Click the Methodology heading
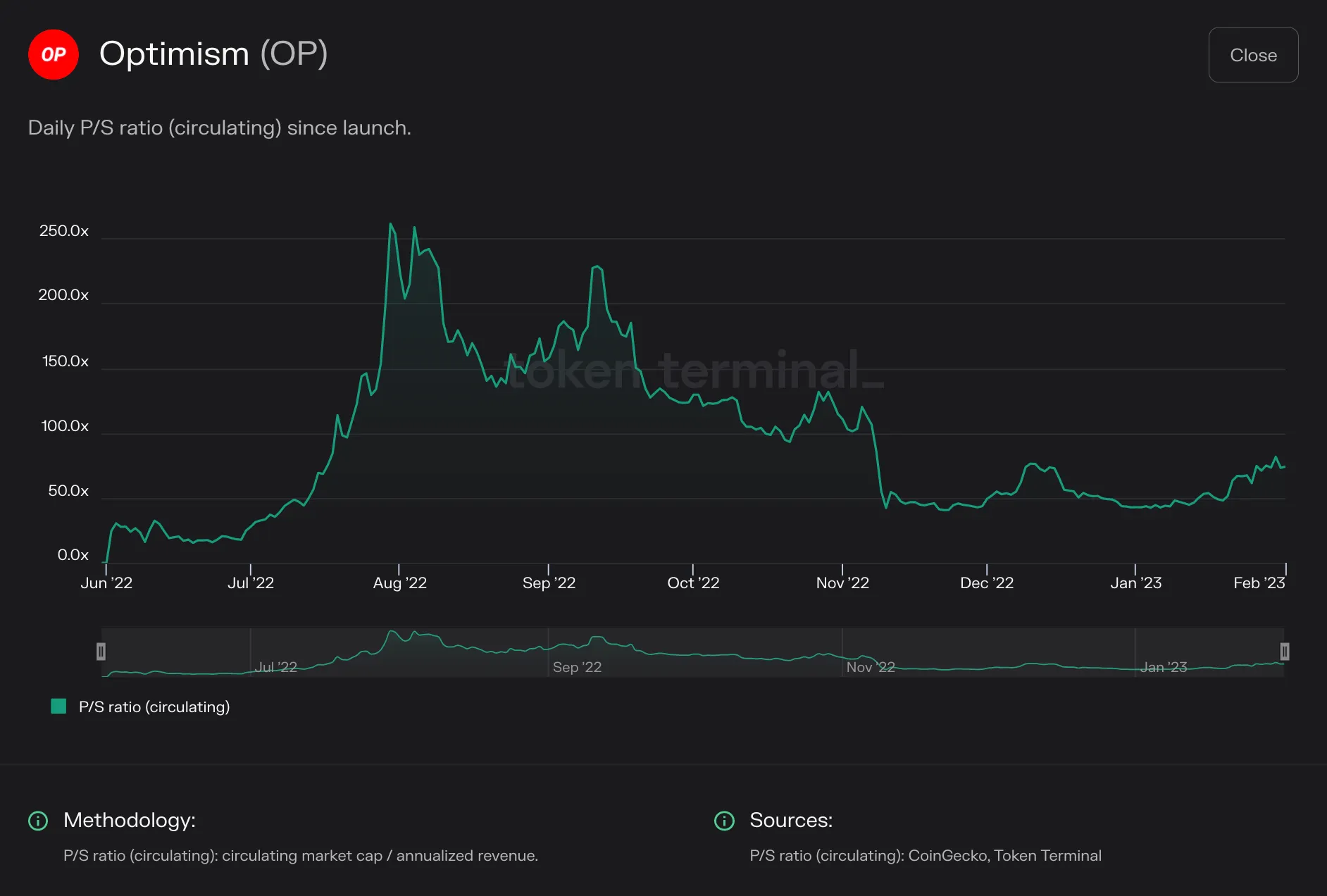This screenshot has height=896, width=1327. [130, 820]
